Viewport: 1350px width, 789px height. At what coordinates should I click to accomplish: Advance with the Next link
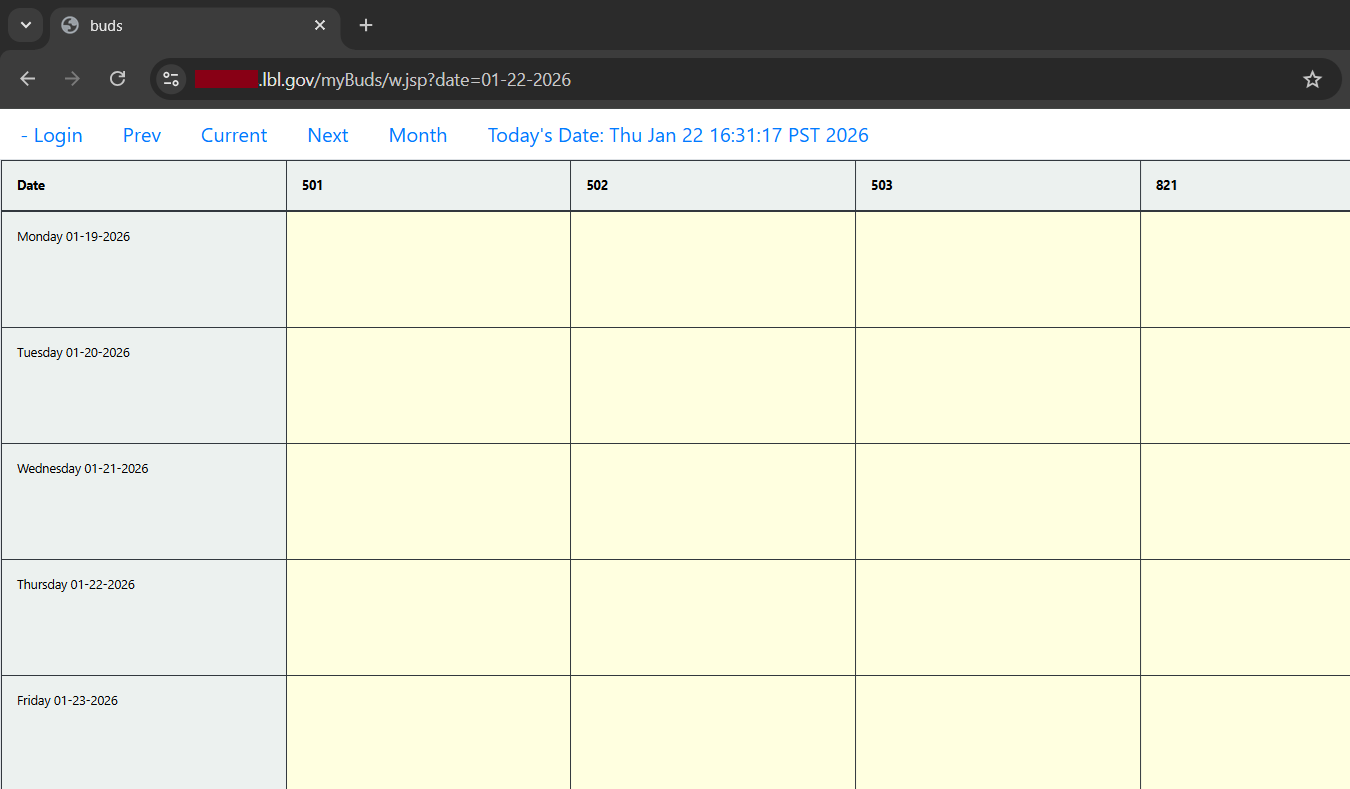pyautogui.click(x=328, y=135)
